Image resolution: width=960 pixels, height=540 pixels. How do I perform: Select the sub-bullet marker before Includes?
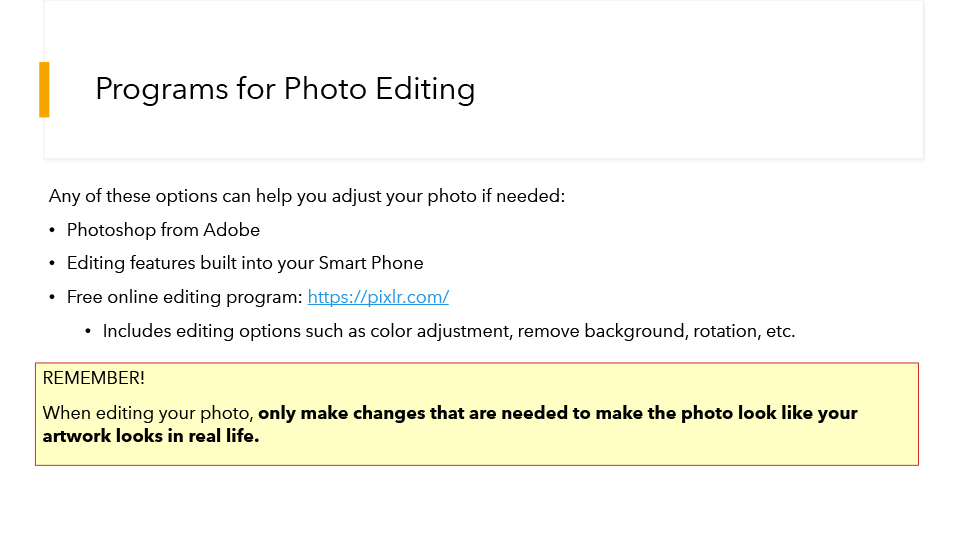tap(88, 331)
